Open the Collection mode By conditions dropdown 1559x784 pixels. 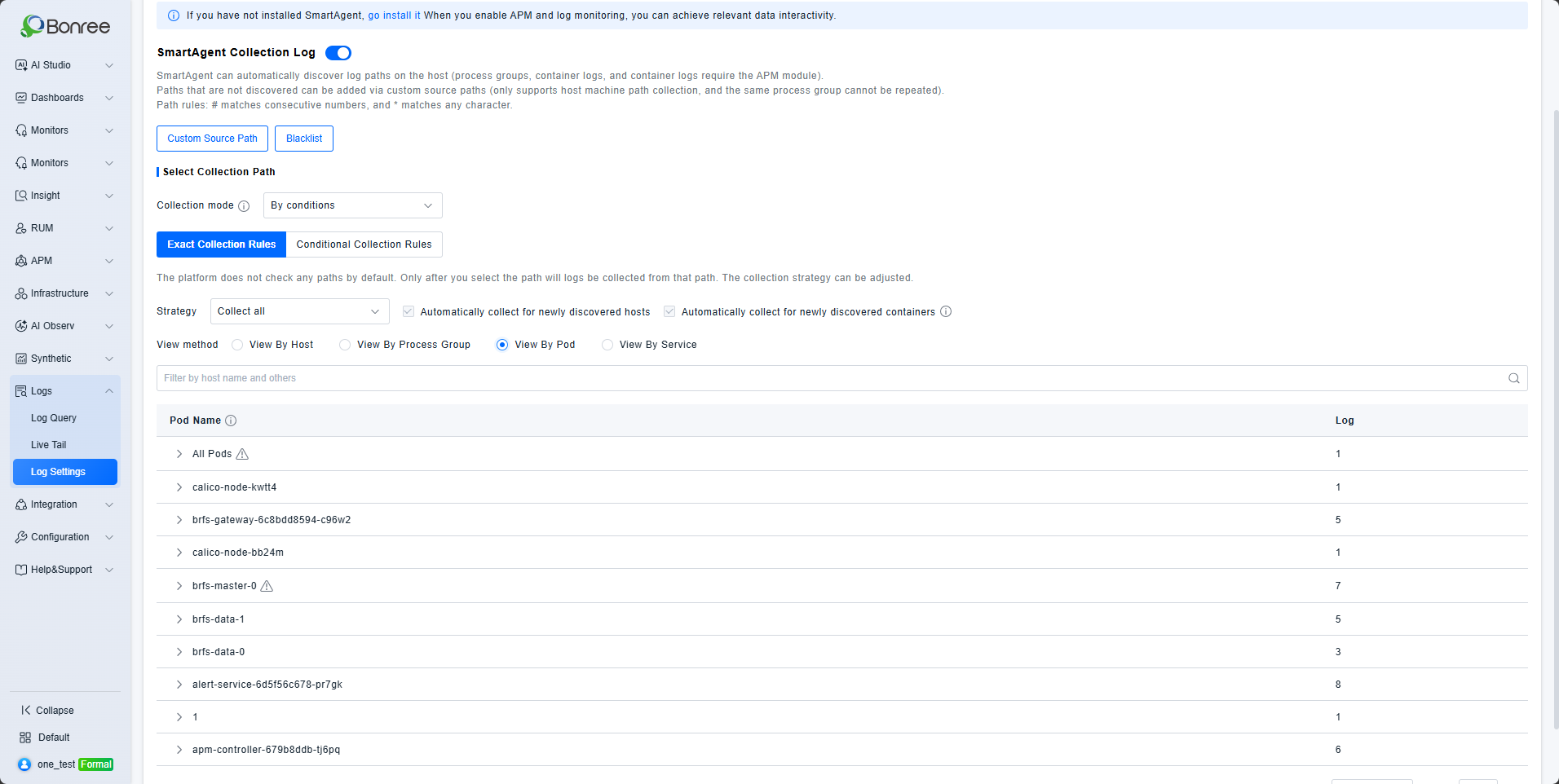point(353,205)
